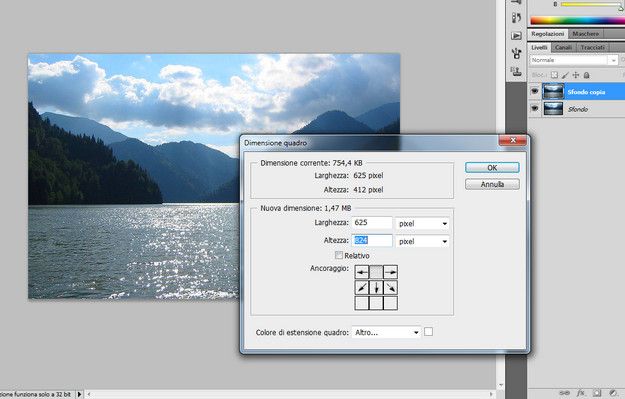
Task: Open the fx layer style icon
Action: point(581,393)
